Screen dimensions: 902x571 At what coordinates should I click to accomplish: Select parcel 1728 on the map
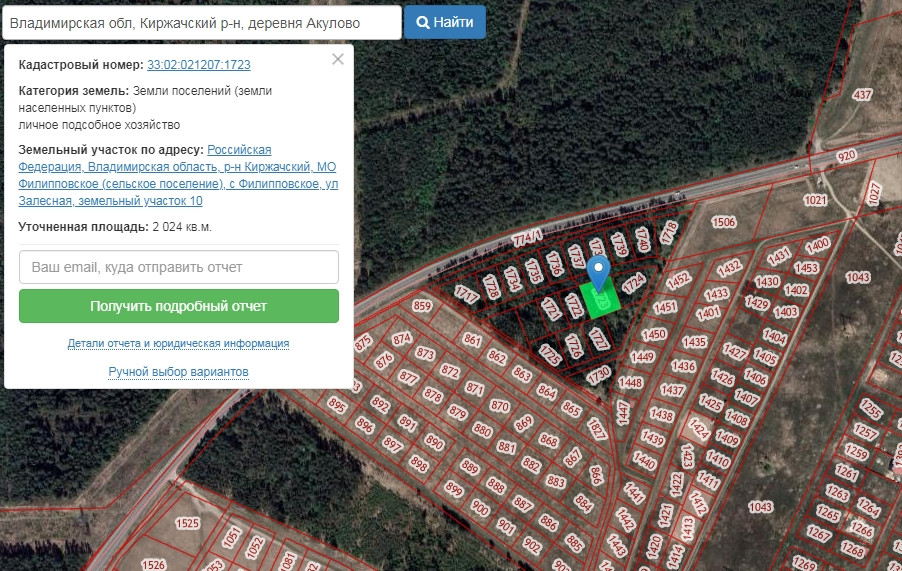(491, 286)
